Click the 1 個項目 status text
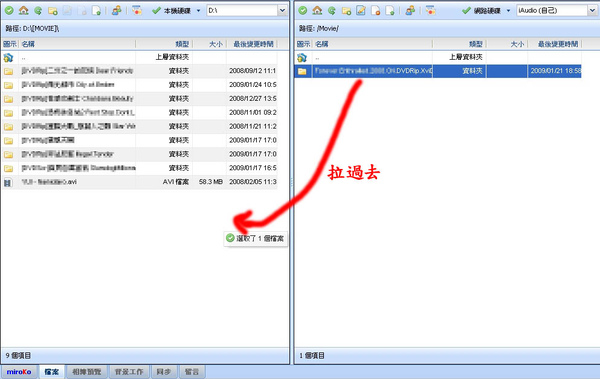The width and height of the screenshot is (600, 379). click(311, 356)
